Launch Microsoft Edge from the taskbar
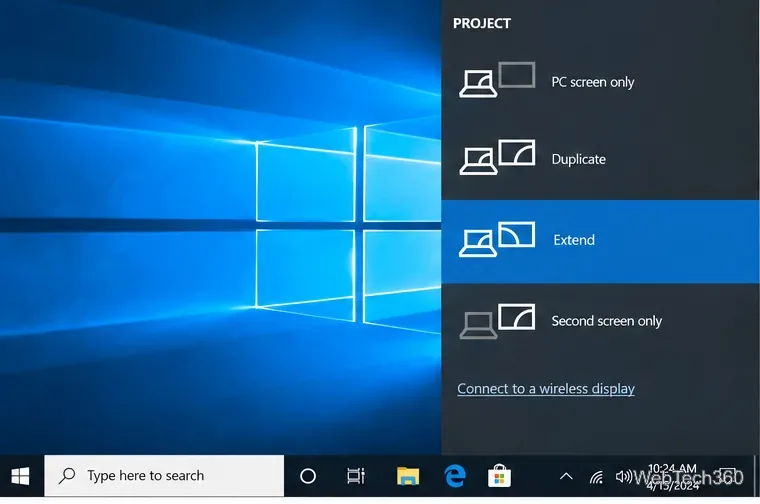 point(455,476)
